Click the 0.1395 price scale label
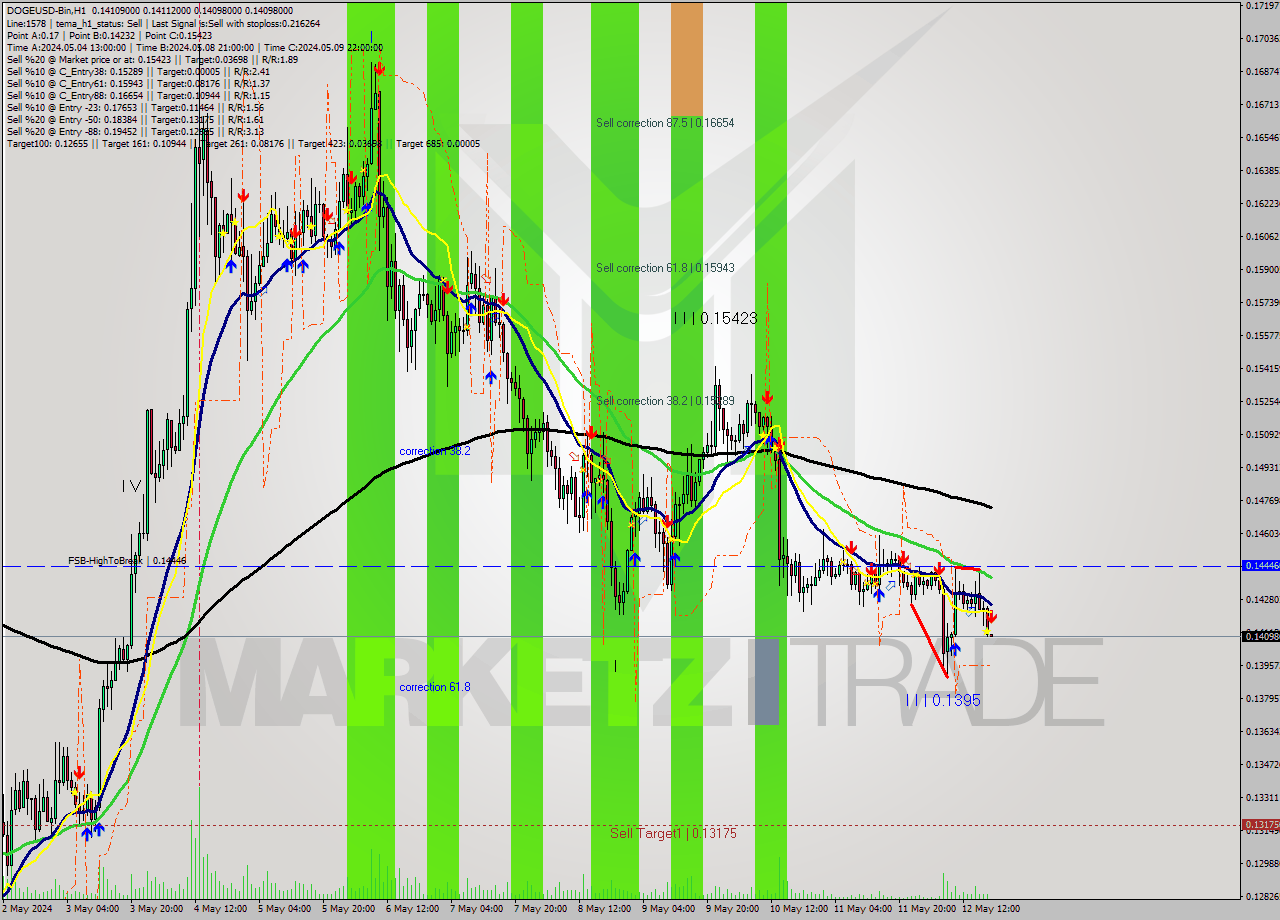Screen dimensions: 1280x920 (1262, 665)
